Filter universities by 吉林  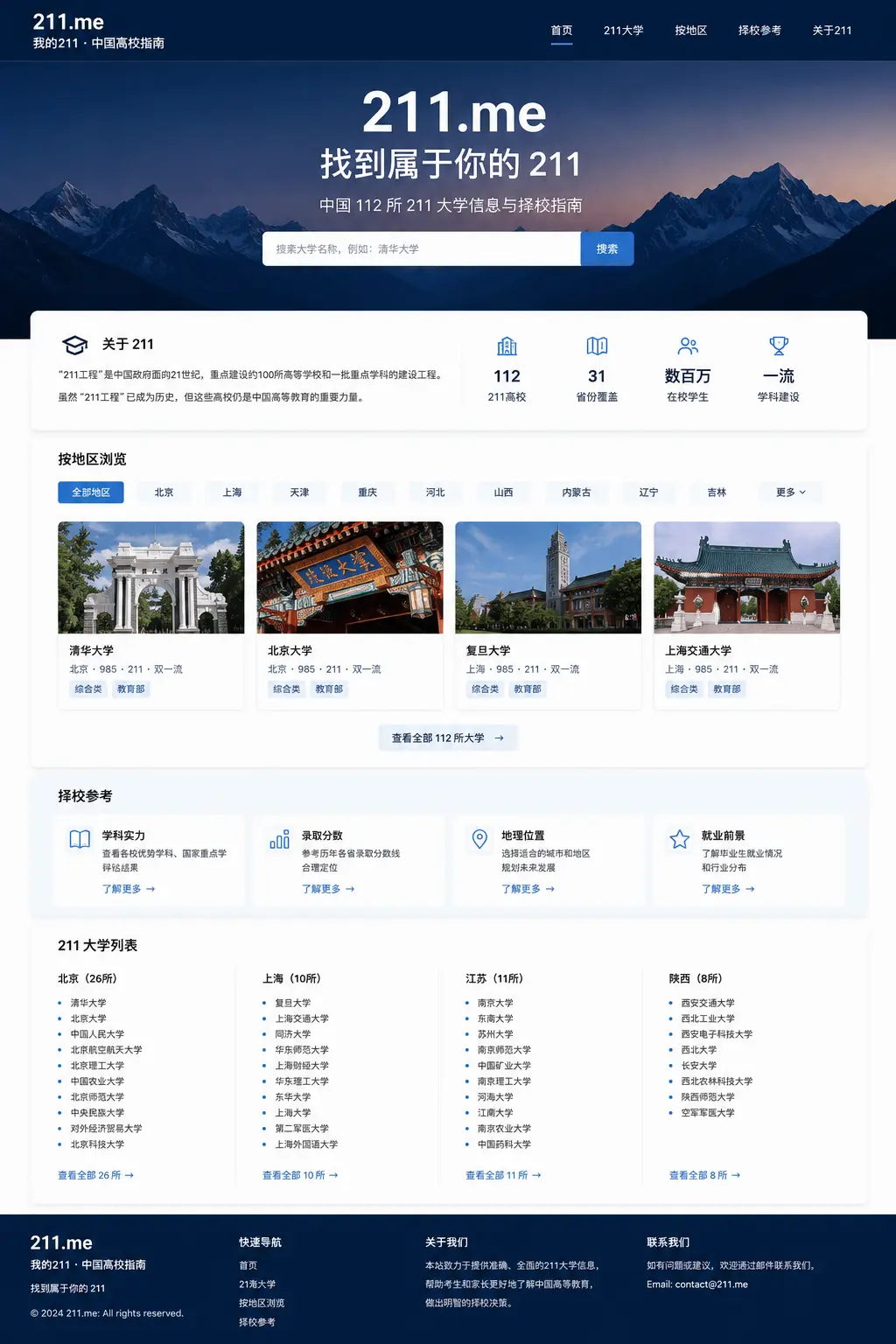[717, 493]
